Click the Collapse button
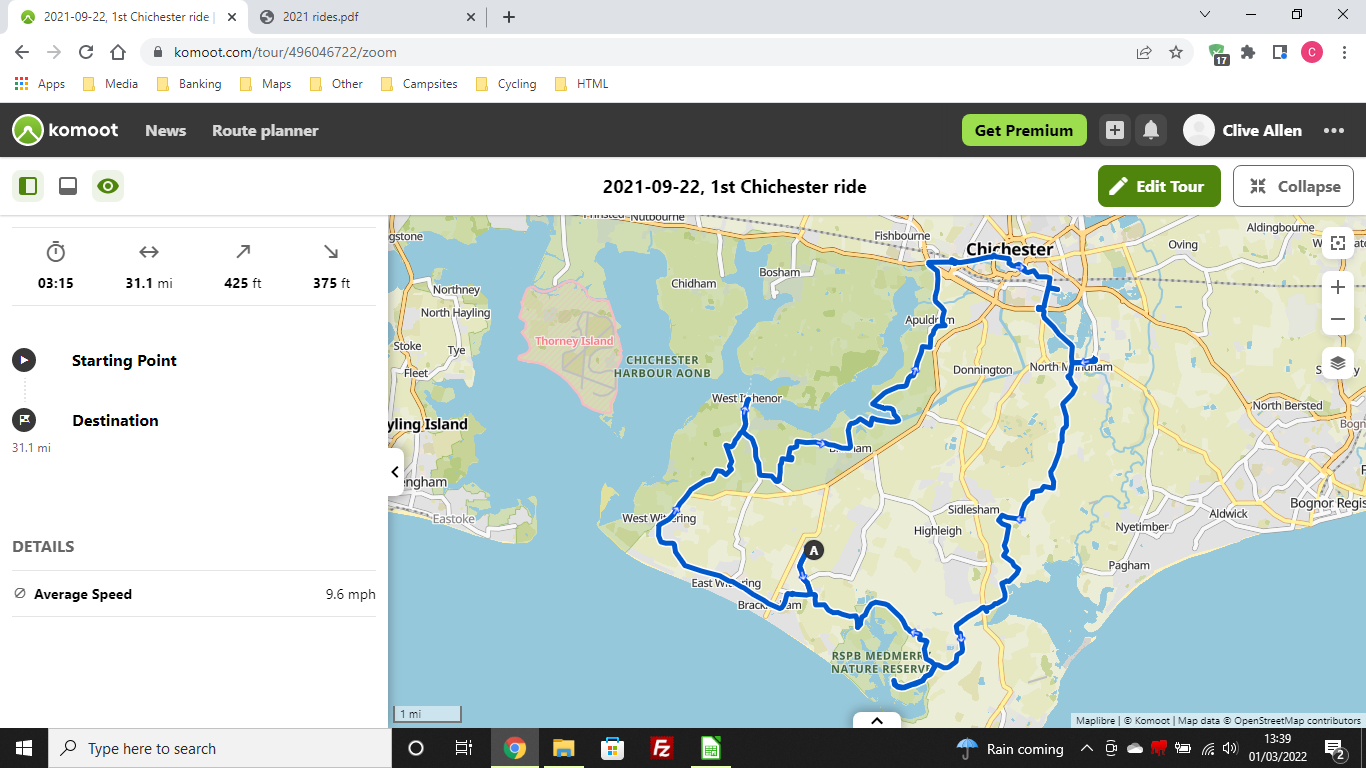Viewport: 1366px width, 768px height. click(x=1294, y=186)
